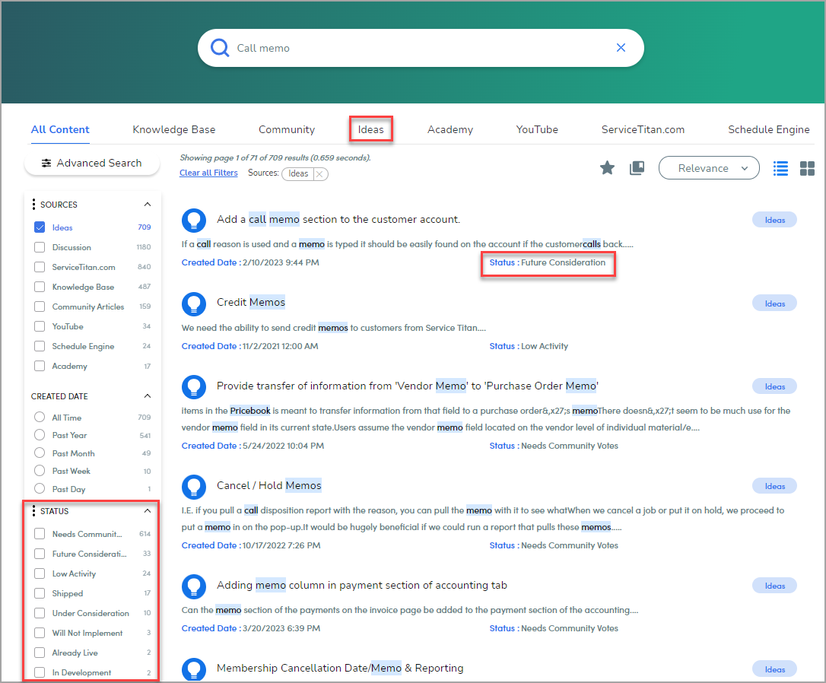Collapse the Created Date filter section
Screen dimensions: 826x683
tap(148, 396)
